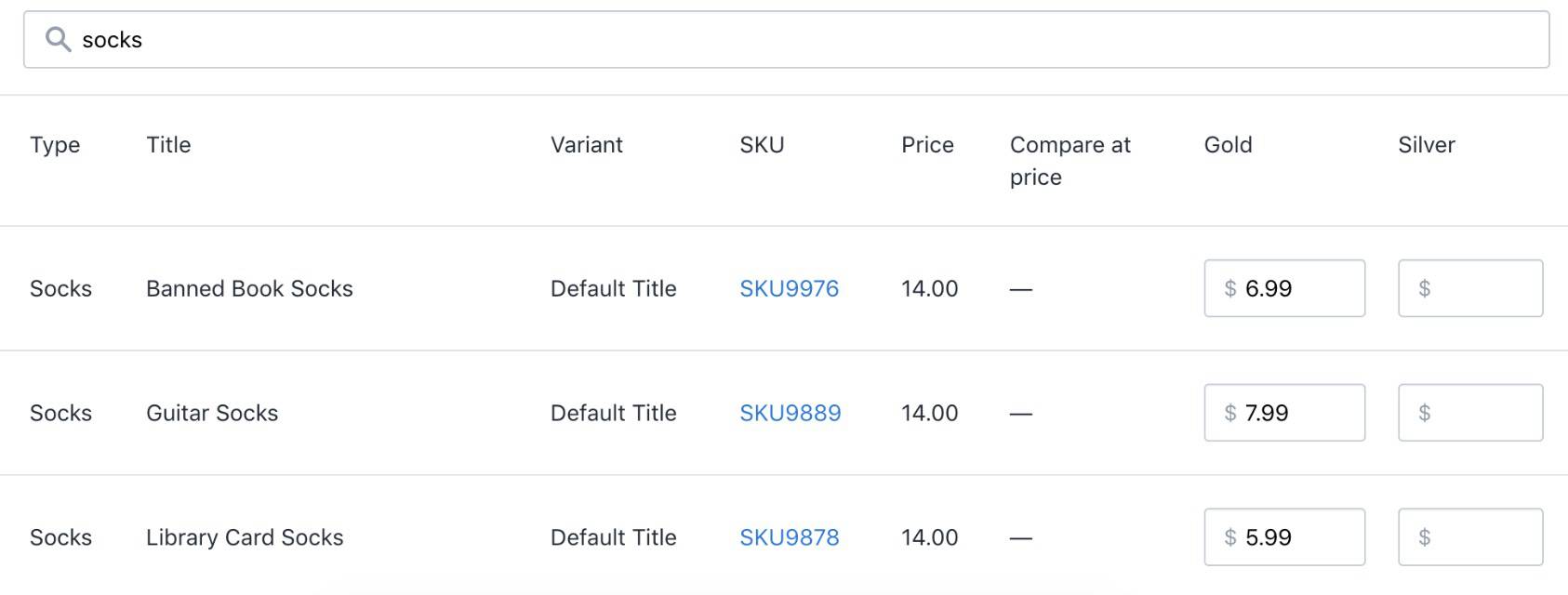Click the Silver column header
Viewport: 1568px width, 595px height.
(x=1426, y=145)
